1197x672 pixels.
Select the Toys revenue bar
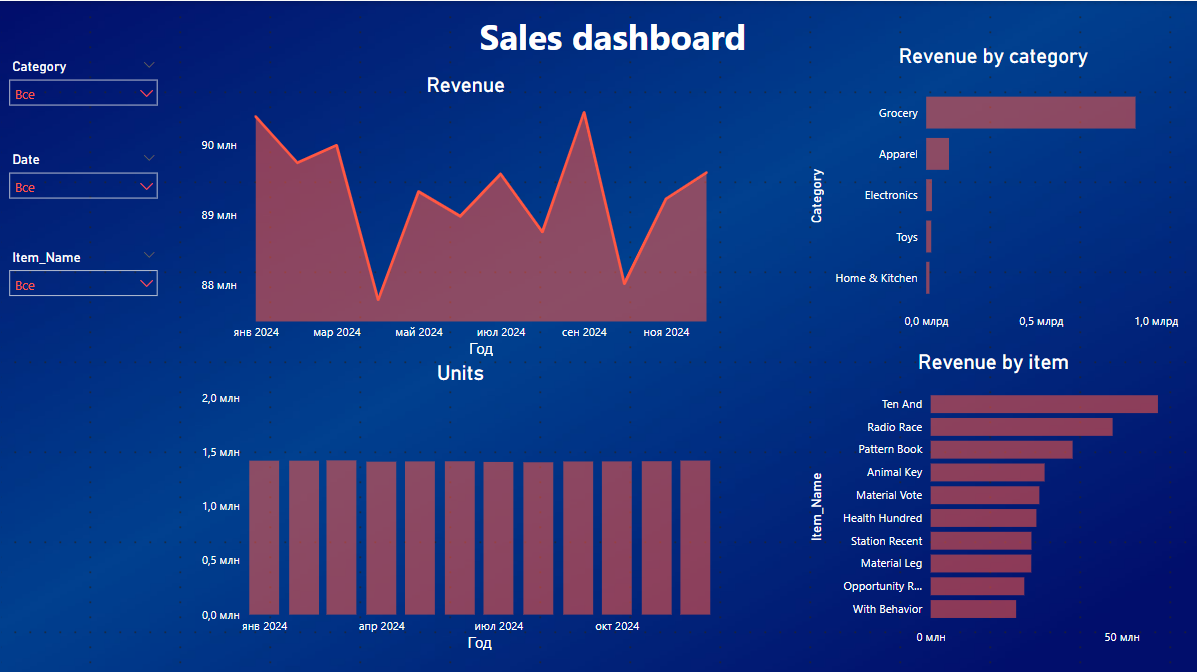[x=928, y=236]
